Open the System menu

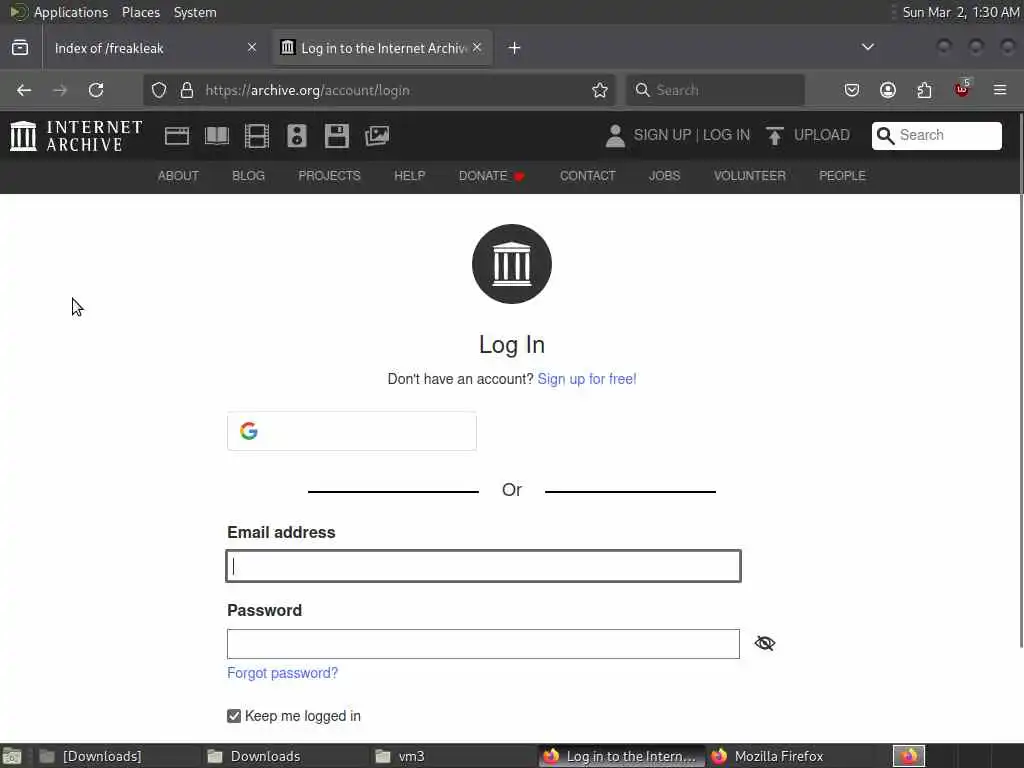pyautogui.click(x=195, y=12)
